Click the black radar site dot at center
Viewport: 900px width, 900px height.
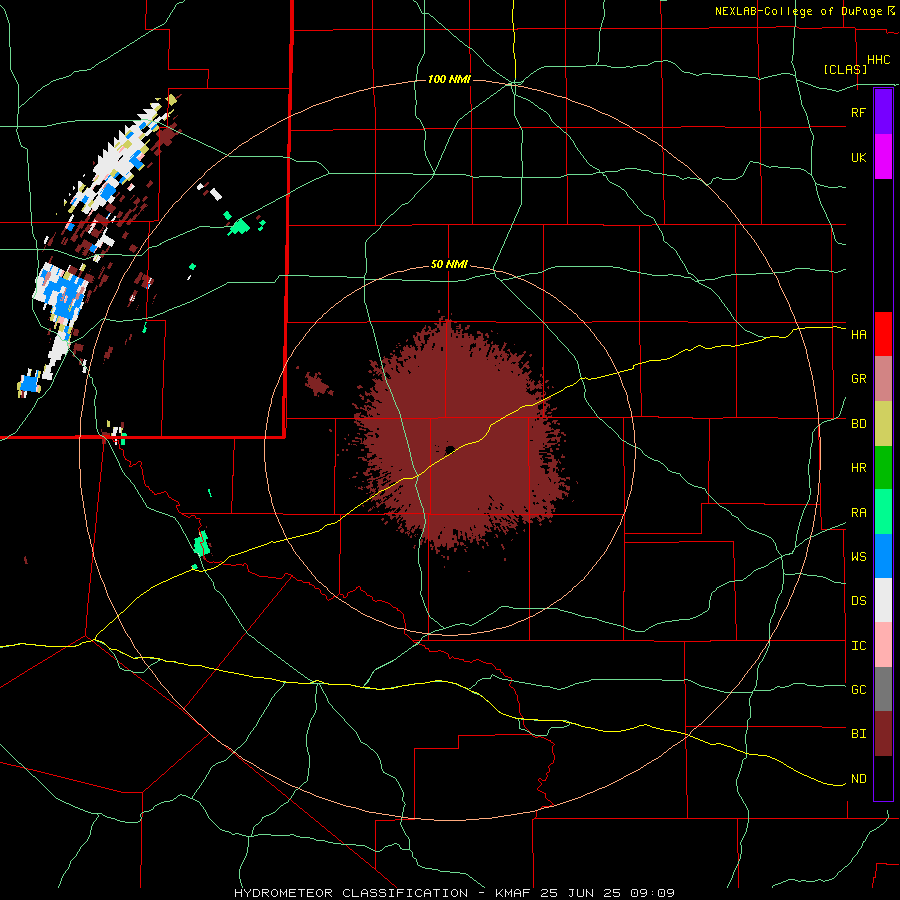449,449
